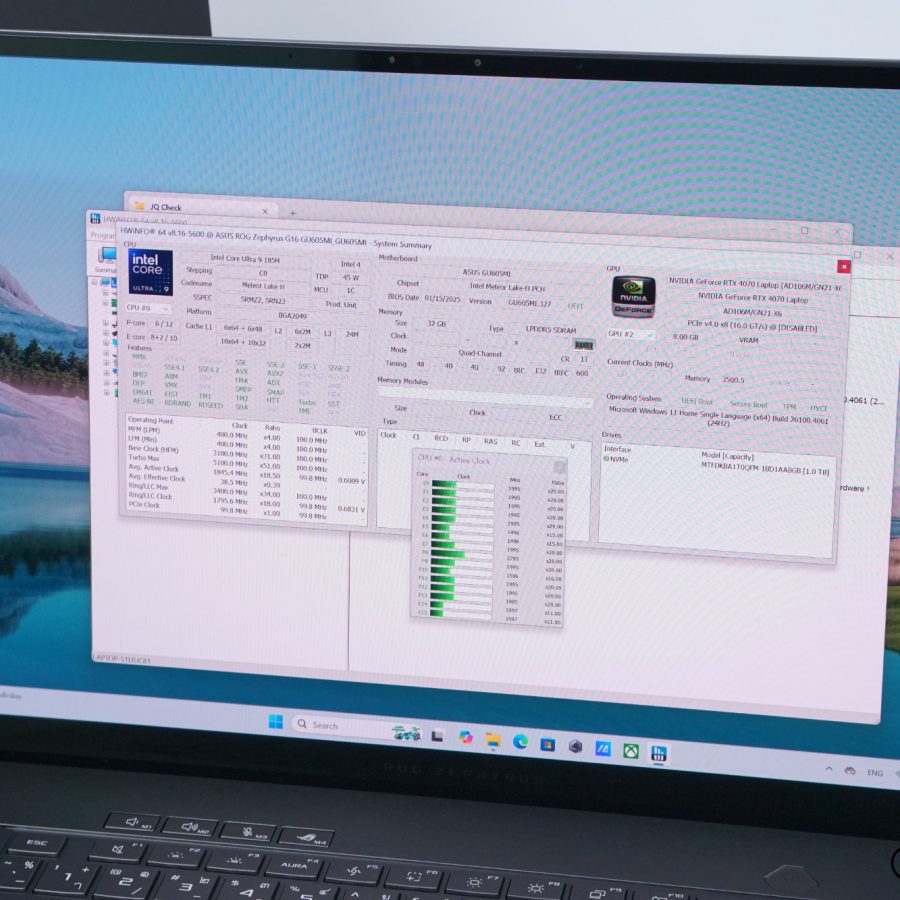
Task: Click the "AVX2" CPU feature
Action: click(x=275, y=373)
